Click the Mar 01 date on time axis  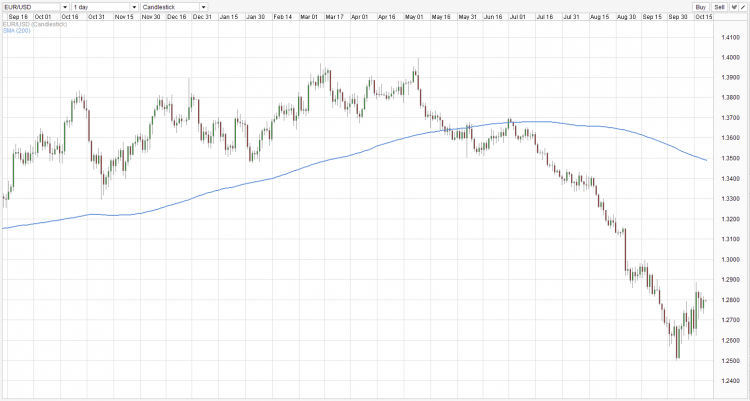tap(309, 17)
